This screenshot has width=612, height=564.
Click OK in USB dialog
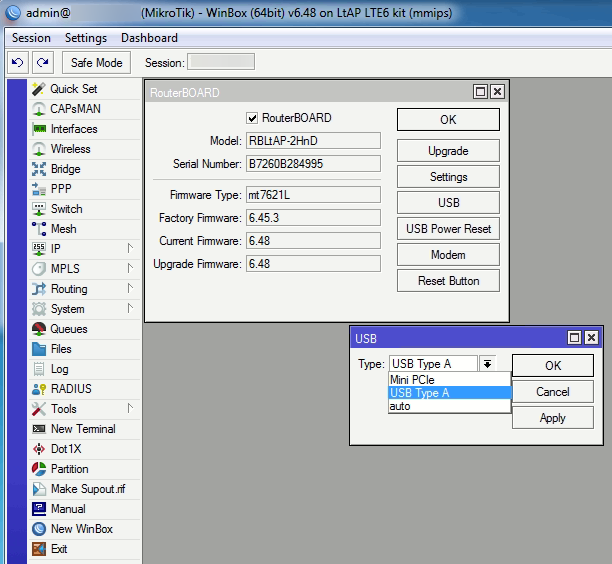[553, 366]
